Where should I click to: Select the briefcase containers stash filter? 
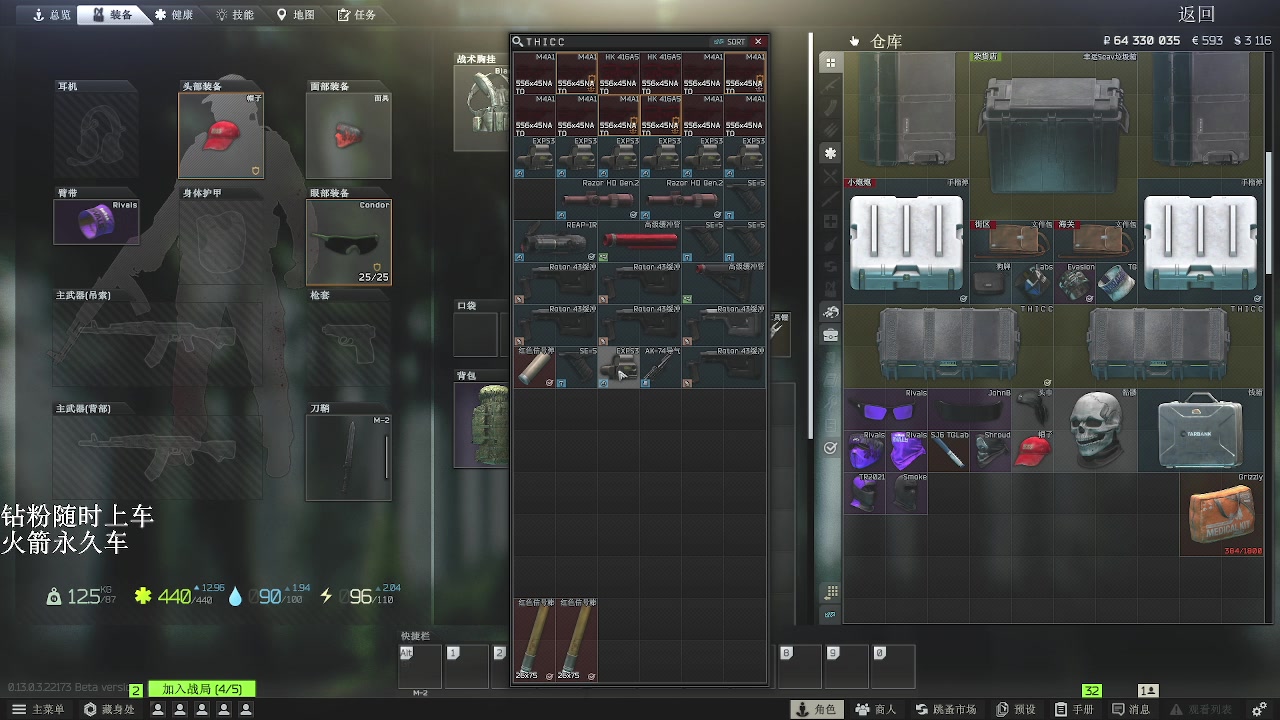830,336
